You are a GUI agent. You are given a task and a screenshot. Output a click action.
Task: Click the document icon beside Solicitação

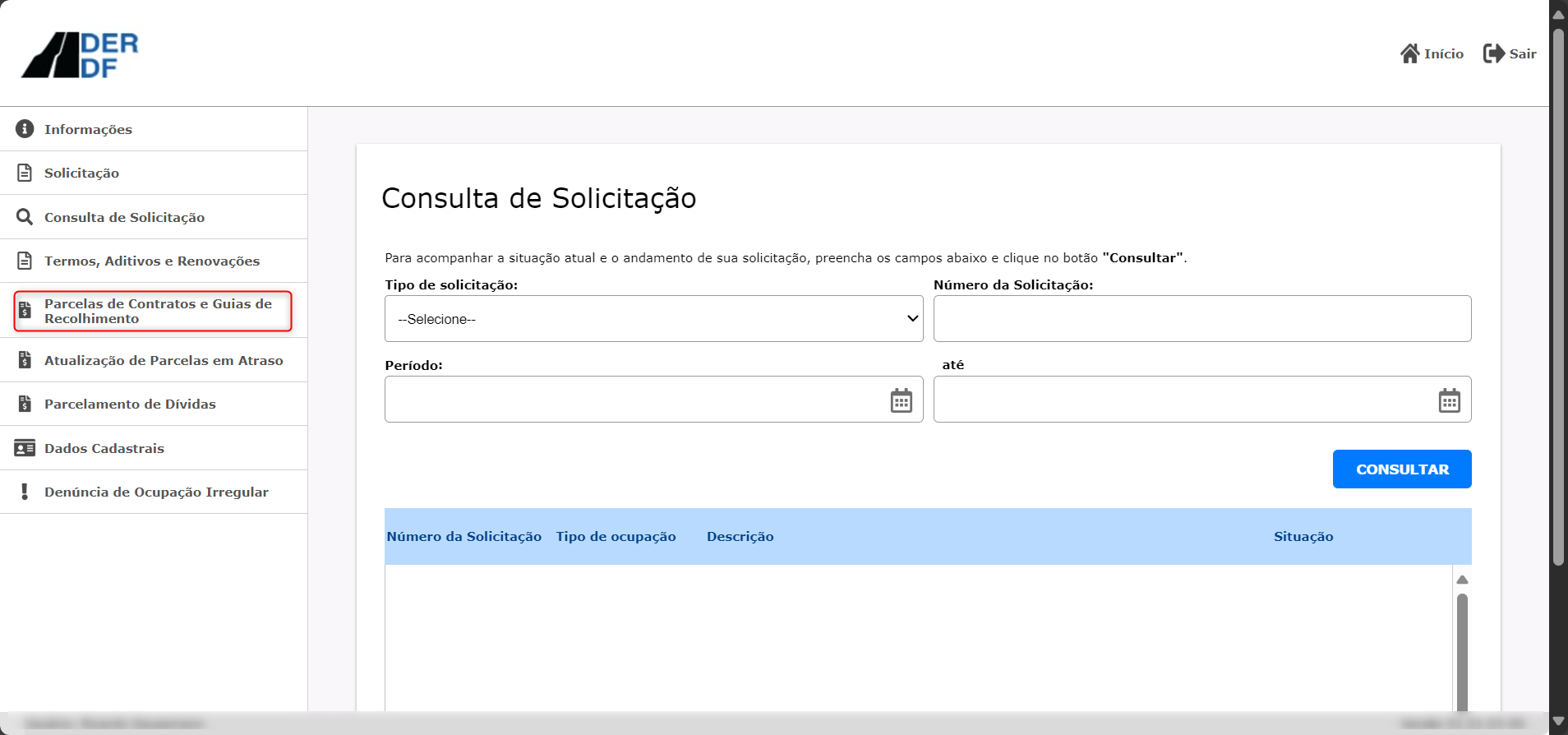pyautogui.click(x=25, y=173)
